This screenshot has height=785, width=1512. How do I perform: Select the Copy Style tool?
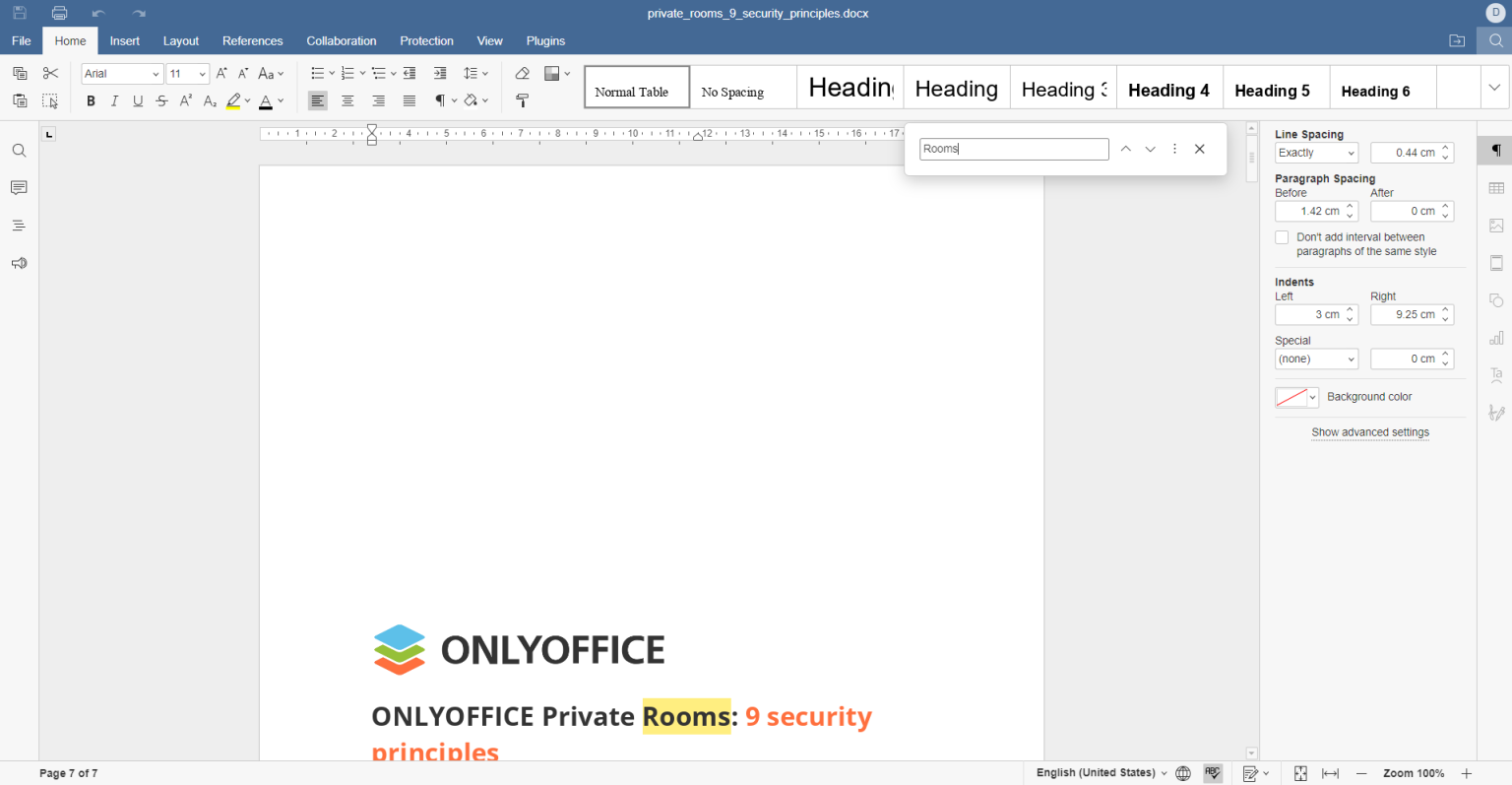522,100
